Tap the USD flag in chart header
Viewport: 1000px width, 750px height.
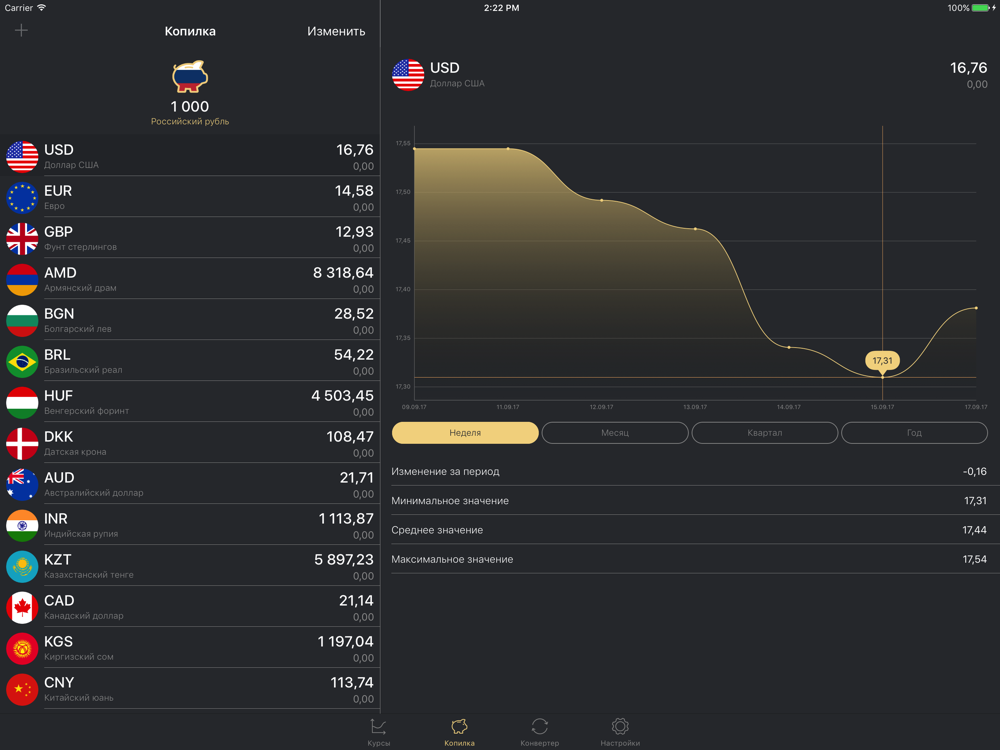(x=408, y=75)
